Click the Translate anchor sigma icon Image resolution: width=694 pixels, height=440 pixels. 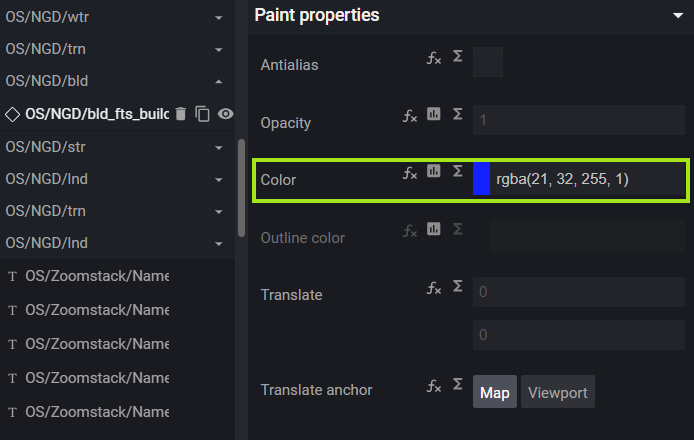point(457,384)
